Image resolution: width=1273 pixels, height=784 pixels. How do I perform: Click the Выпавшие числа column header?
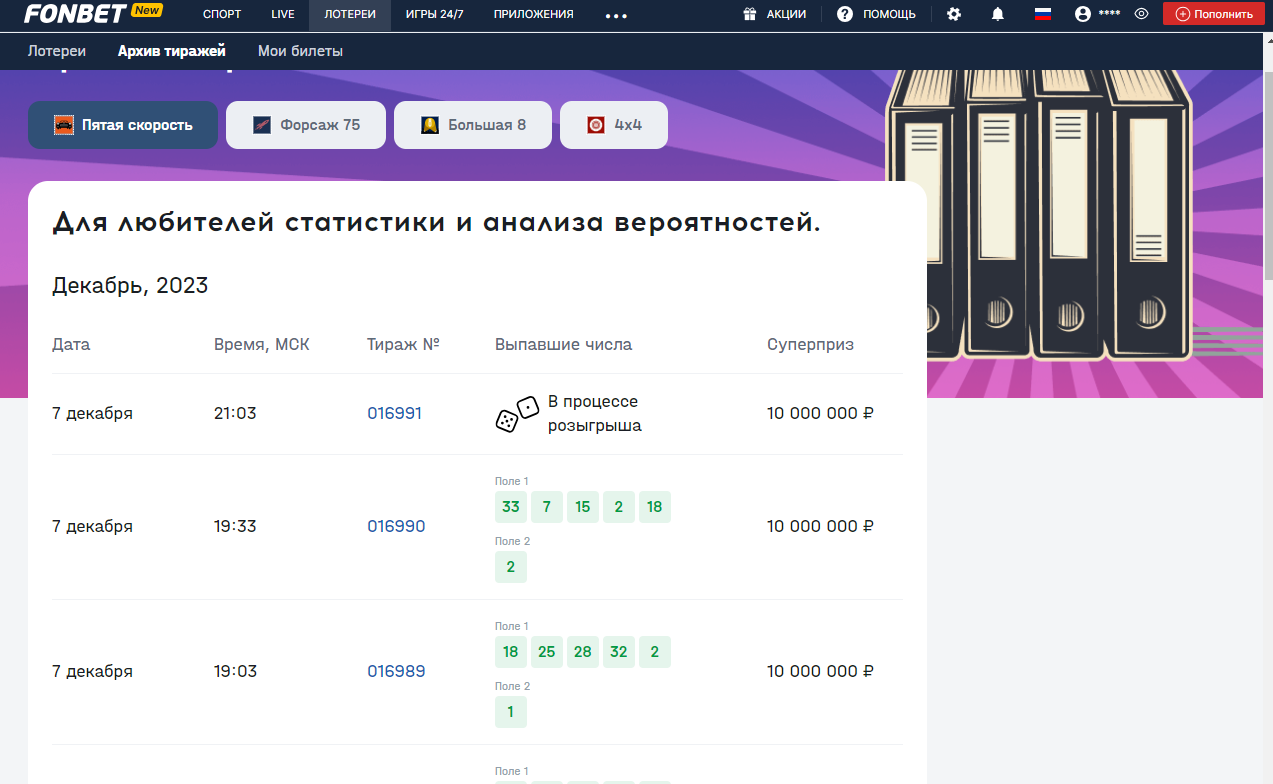(x=563, y=345)
